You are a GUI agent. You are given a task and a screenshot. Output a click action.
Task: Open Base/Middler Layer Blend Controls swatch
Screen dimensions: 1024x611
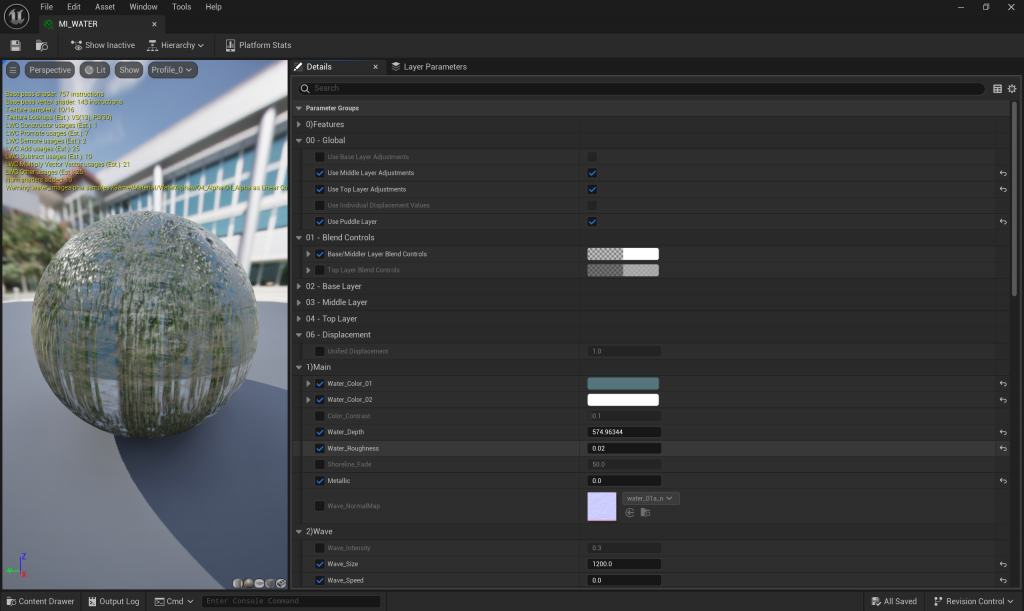coord(623,254)
